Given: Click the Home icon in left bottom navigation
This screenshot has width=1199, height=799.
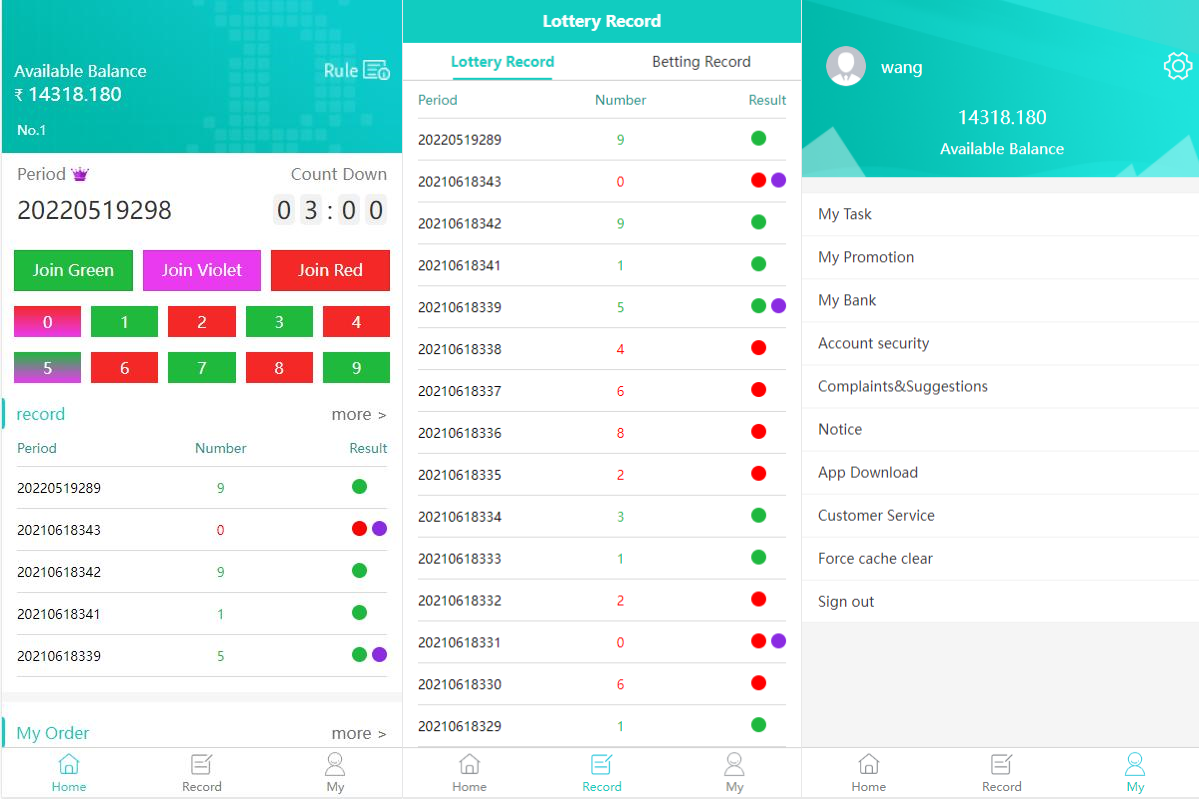Looking at the screenshot, I should pos(68,771).
